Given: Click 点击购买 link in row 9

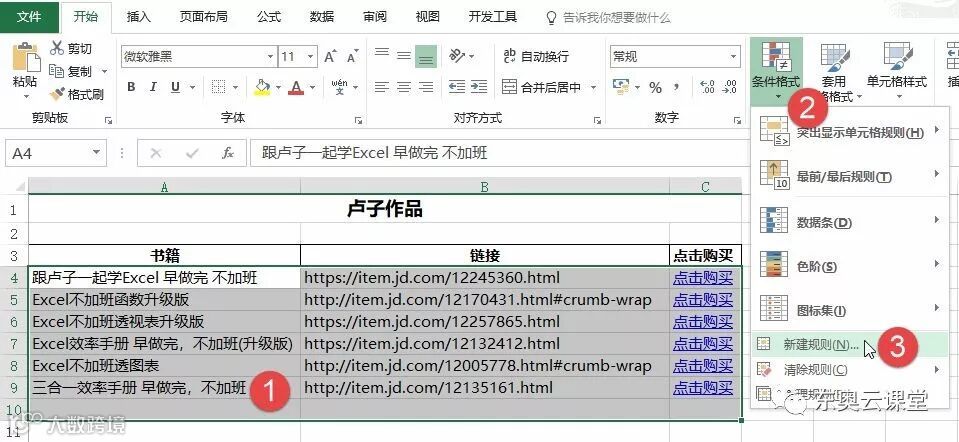Looking at the screenshot, I should coord(703,388).
